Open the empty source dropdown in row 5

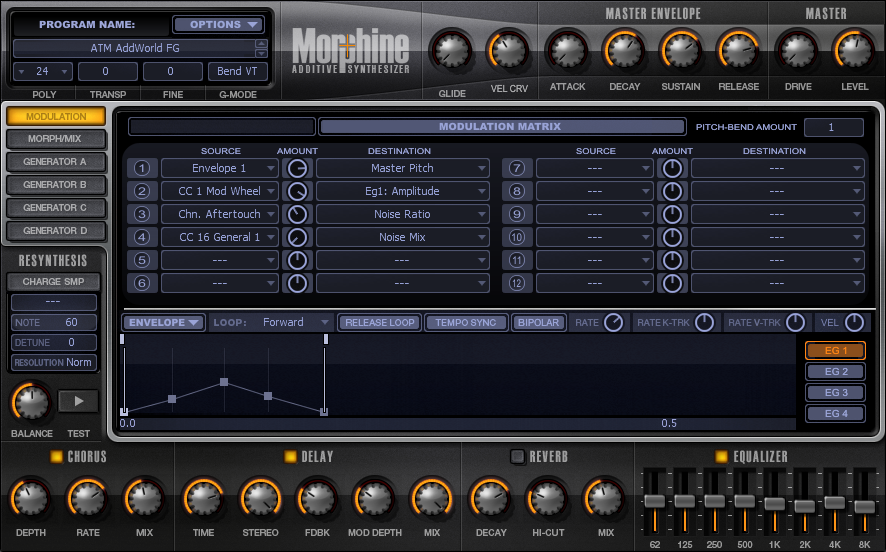(x=220, y=260)
